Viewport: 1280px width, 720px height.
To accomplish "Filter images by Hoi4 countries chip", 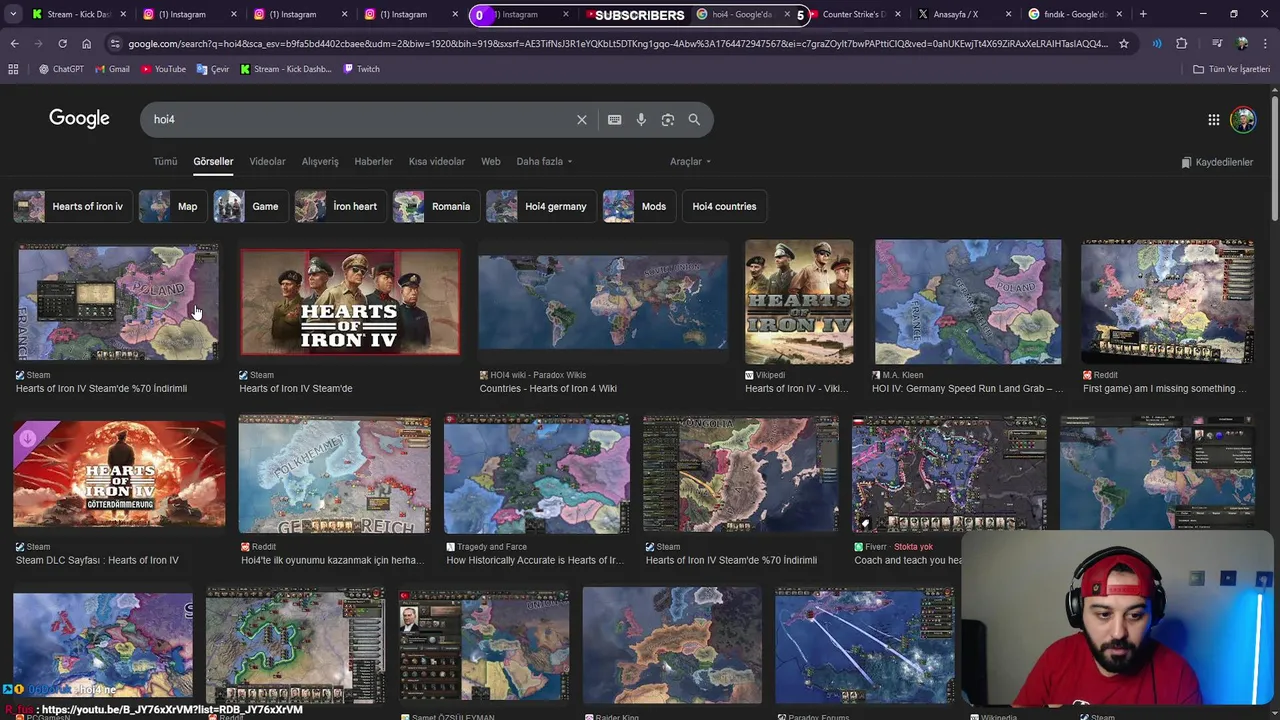I will point(724,206).
